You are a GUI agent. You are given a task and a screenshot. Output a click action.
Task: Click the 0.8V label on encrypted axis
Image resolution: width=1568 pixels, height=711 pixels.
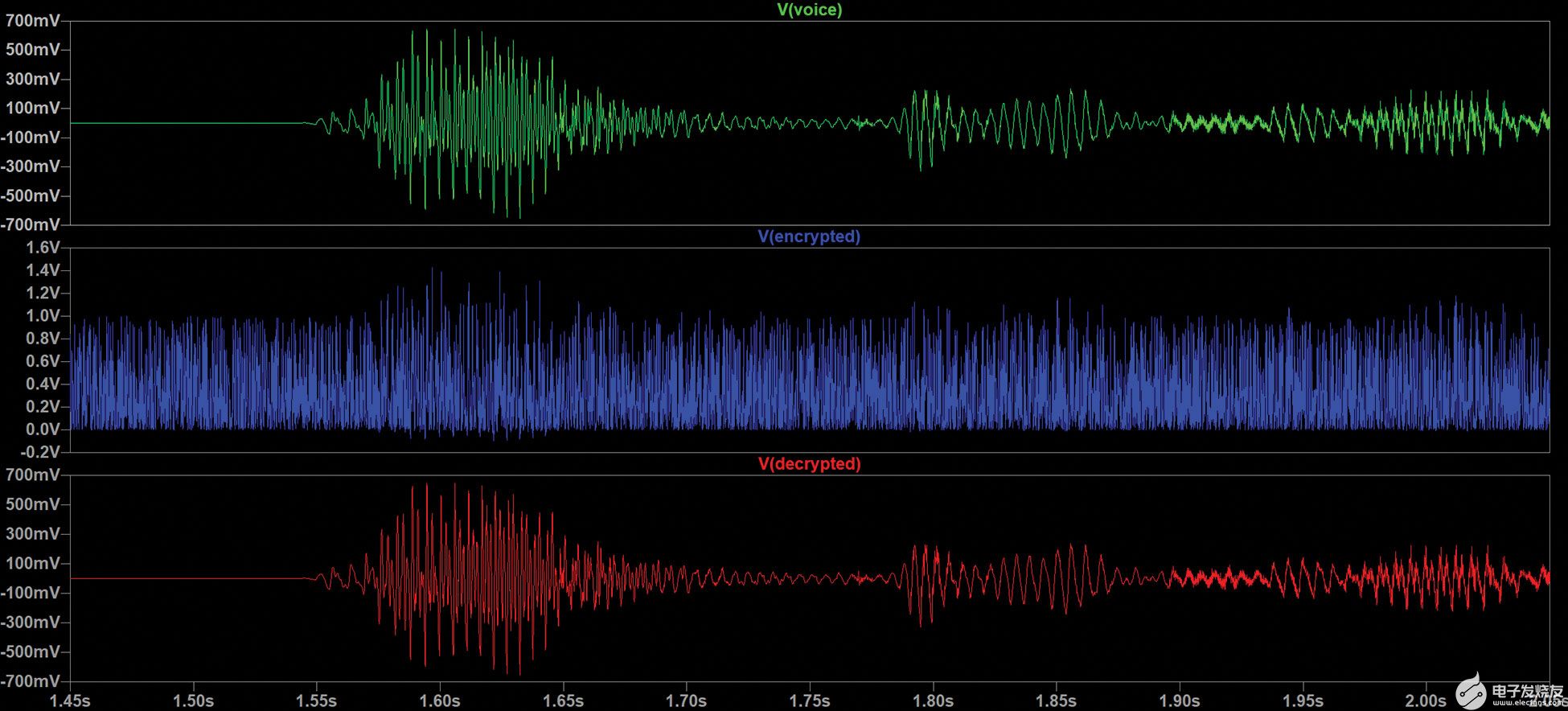(43, 339)
